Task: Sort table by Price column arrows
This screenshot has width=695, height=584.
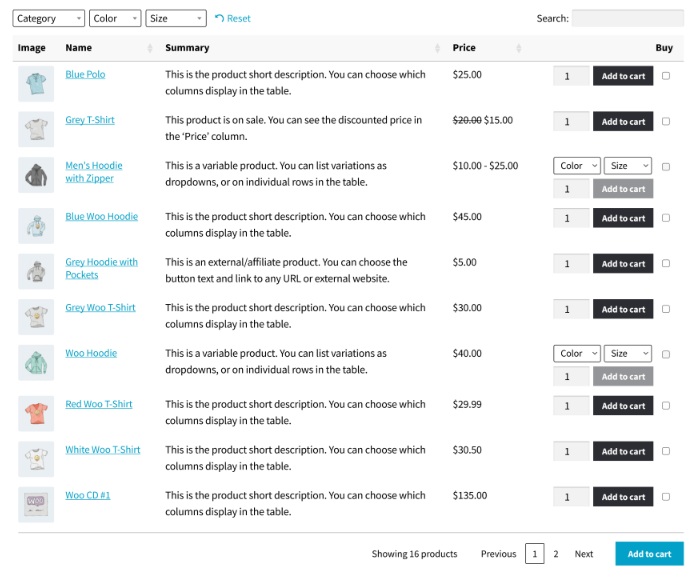Action: coord(519,48)
